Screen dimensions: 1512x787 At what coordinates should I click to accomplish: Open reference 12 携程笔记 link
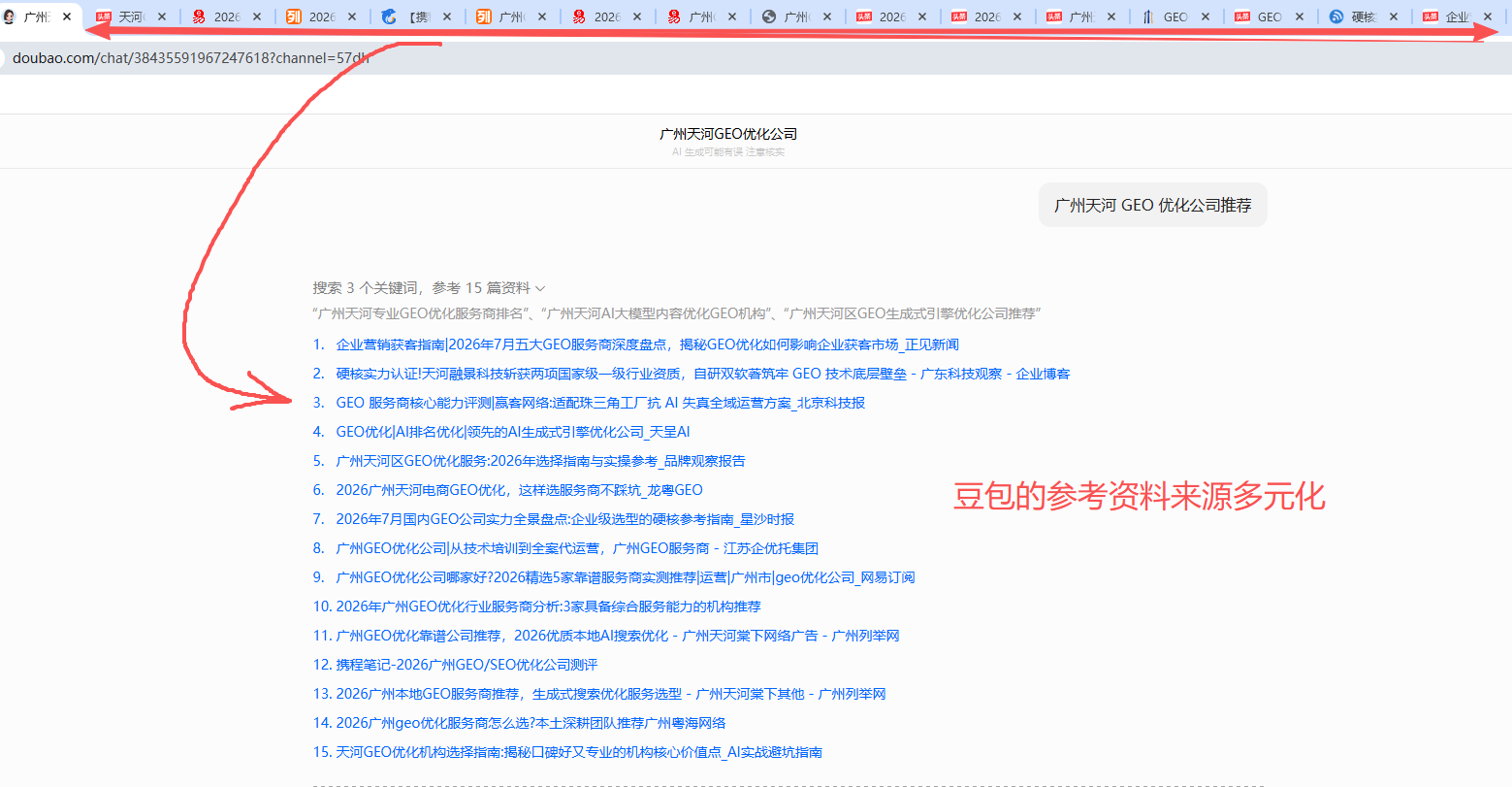pyautogui.click(x=466, y=665)
